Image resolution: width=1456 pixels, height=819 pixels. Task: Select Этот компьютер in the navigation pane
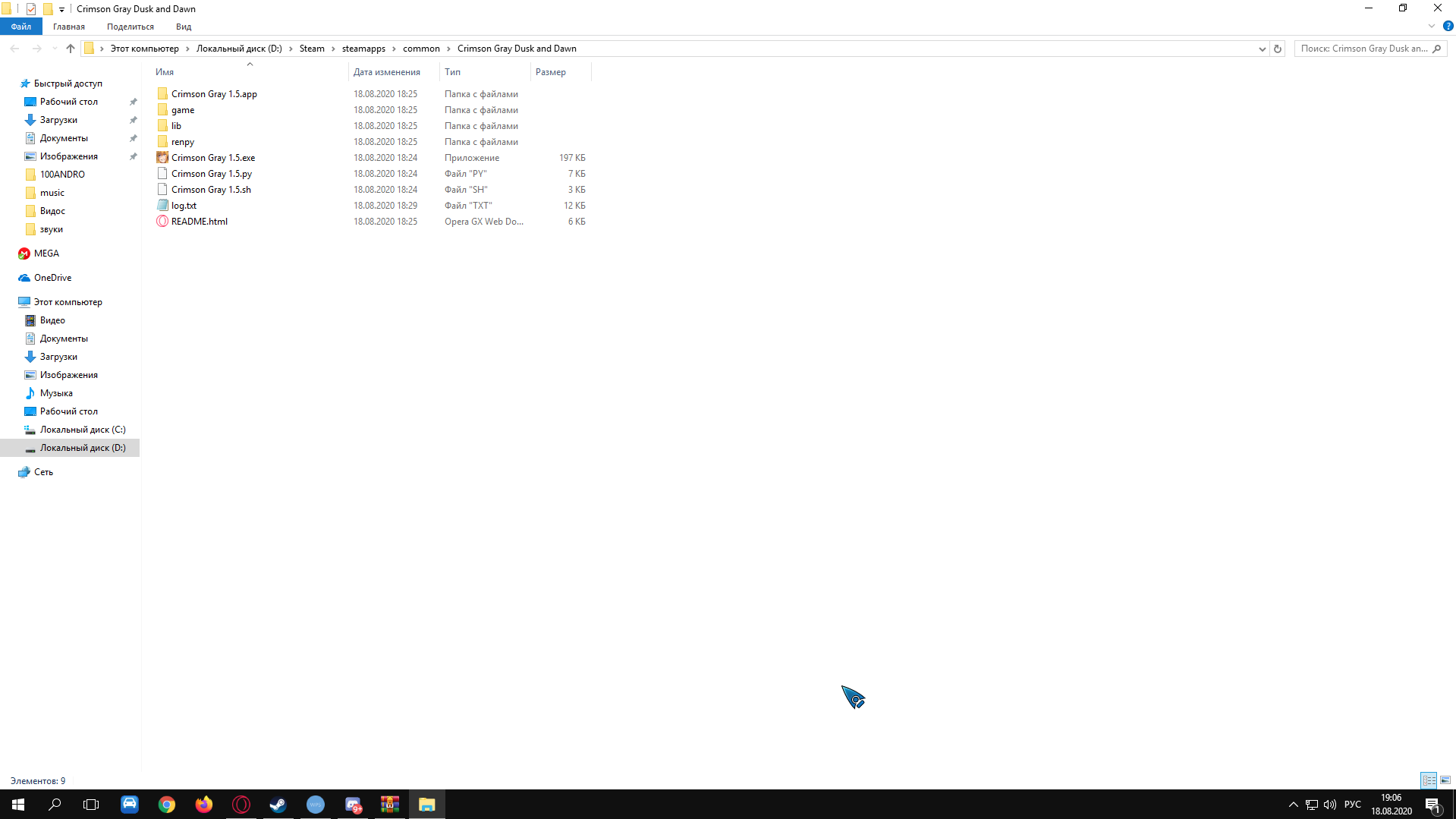pos(68,302)
